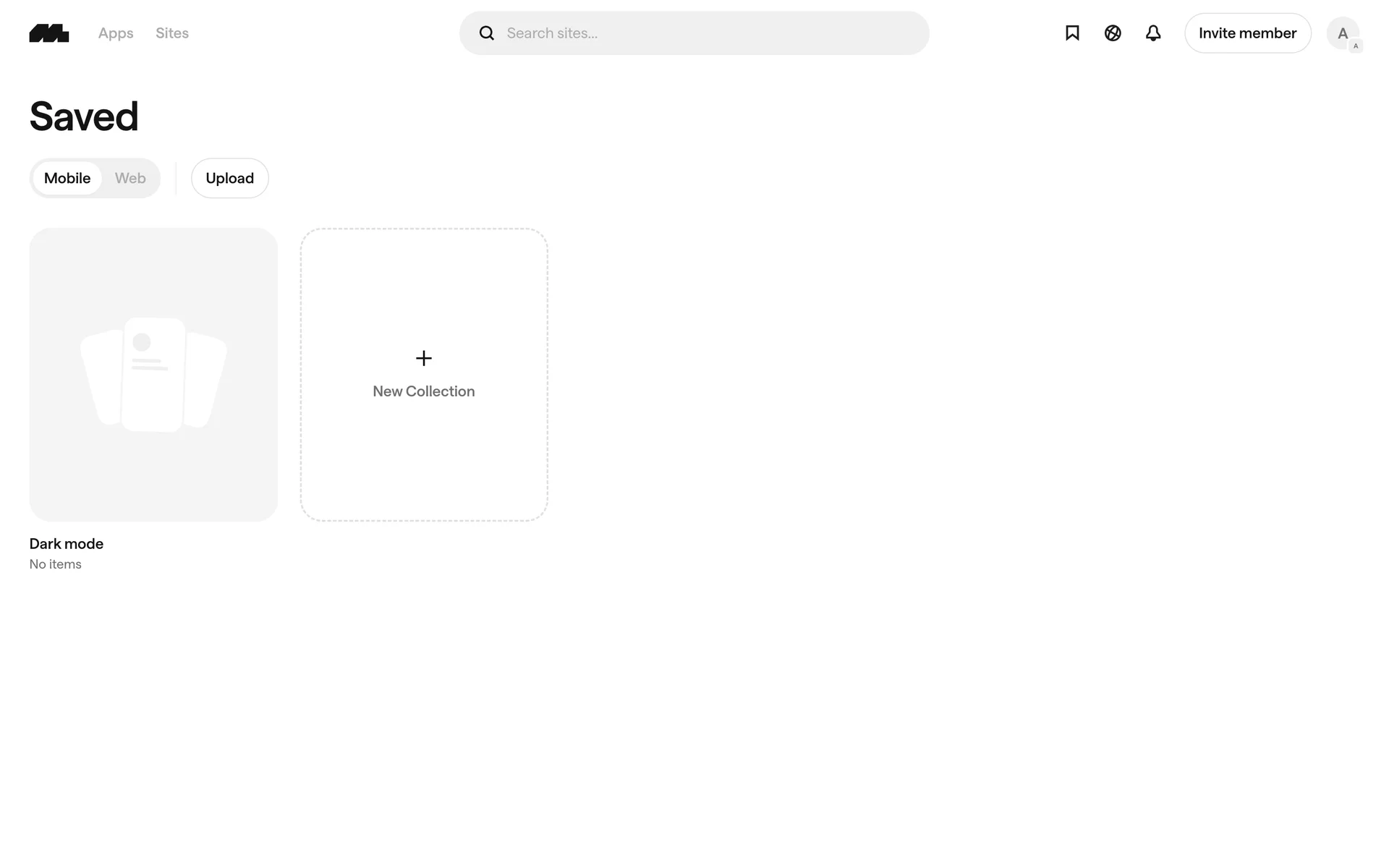
Task: Click the New Collection label
Action: point(424,391)
